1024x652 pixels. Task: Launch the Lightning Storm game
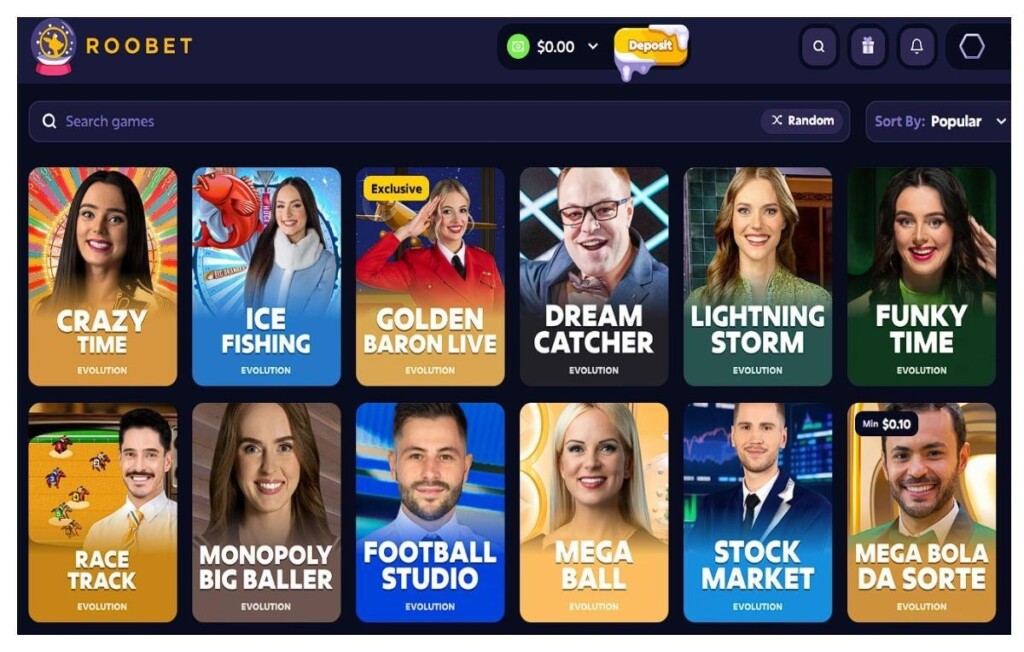758,276
